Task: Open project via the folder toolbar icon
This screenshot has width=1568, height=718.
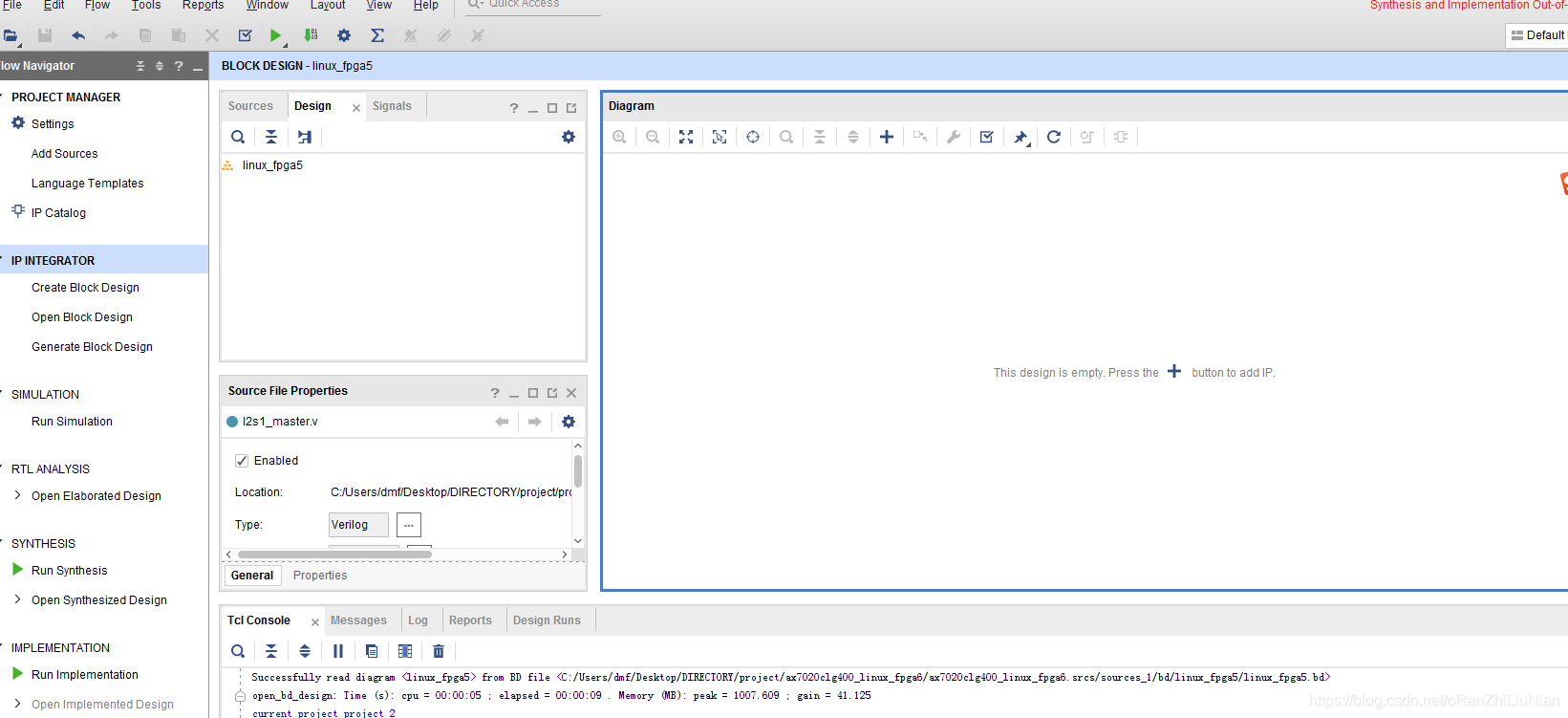Action: point(11,35)
